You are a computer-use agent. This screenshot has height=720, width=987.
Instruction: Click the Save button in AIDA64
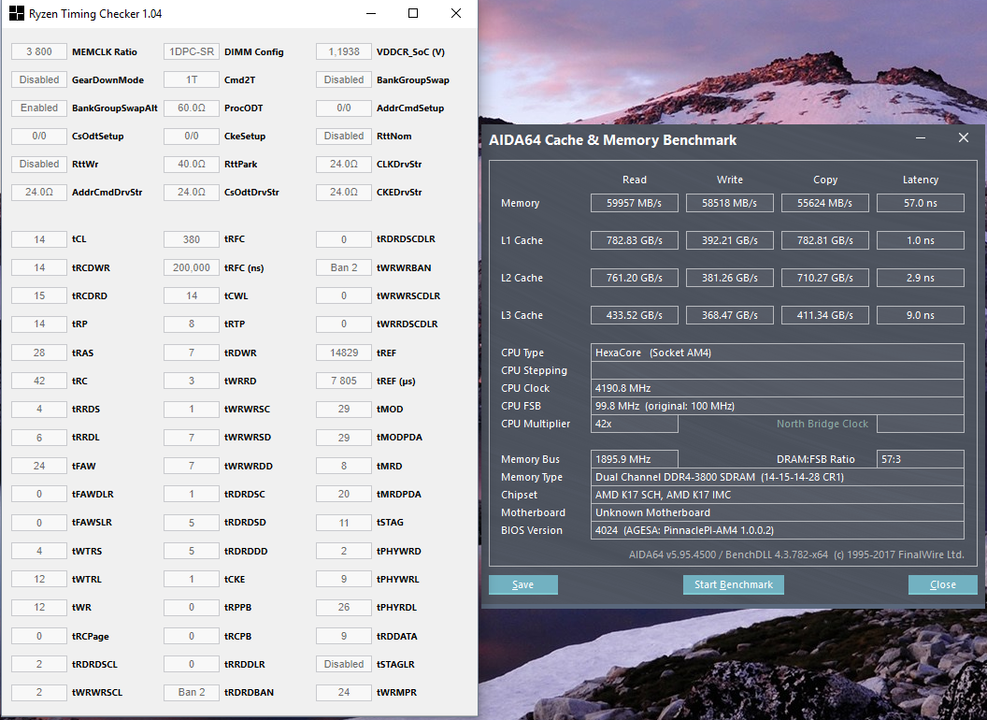point(523,585)
